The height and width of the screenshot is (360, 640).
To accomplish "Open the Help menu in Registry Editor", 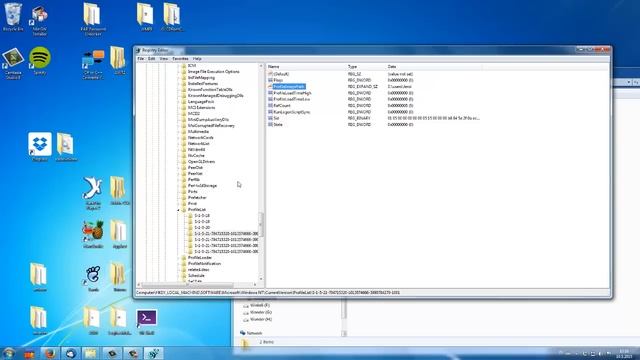I will 197,59.
